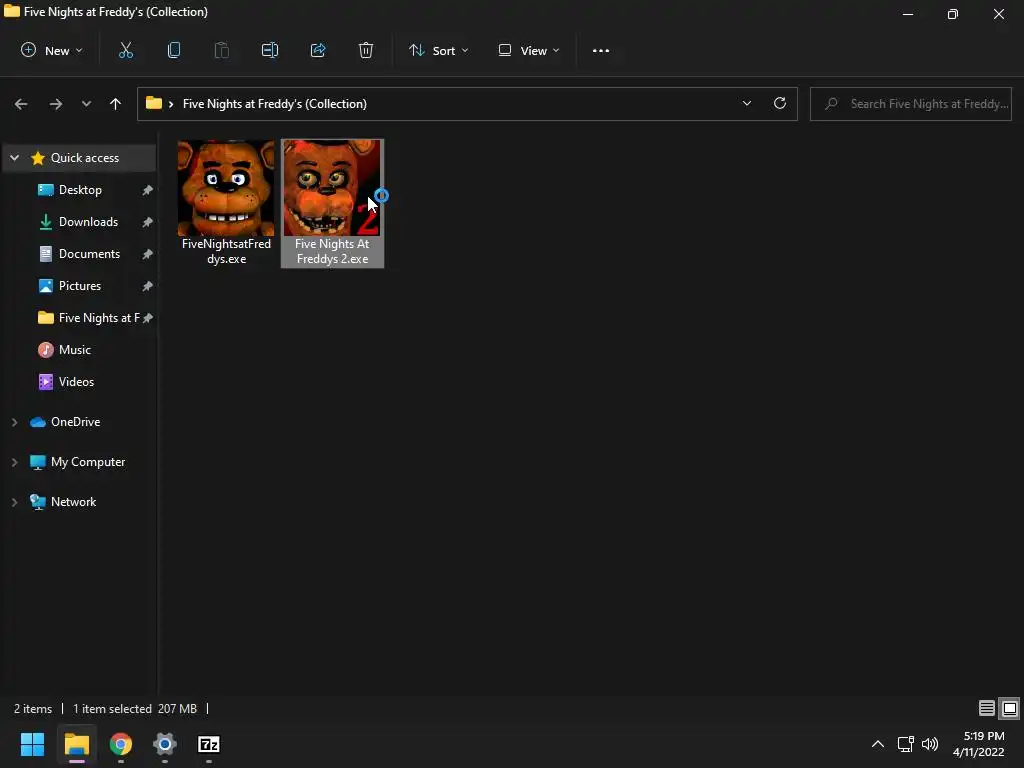Select OneDrive in the sidebar
Image resolution: width=1024 pixels, height=768 pixels.
75,423
